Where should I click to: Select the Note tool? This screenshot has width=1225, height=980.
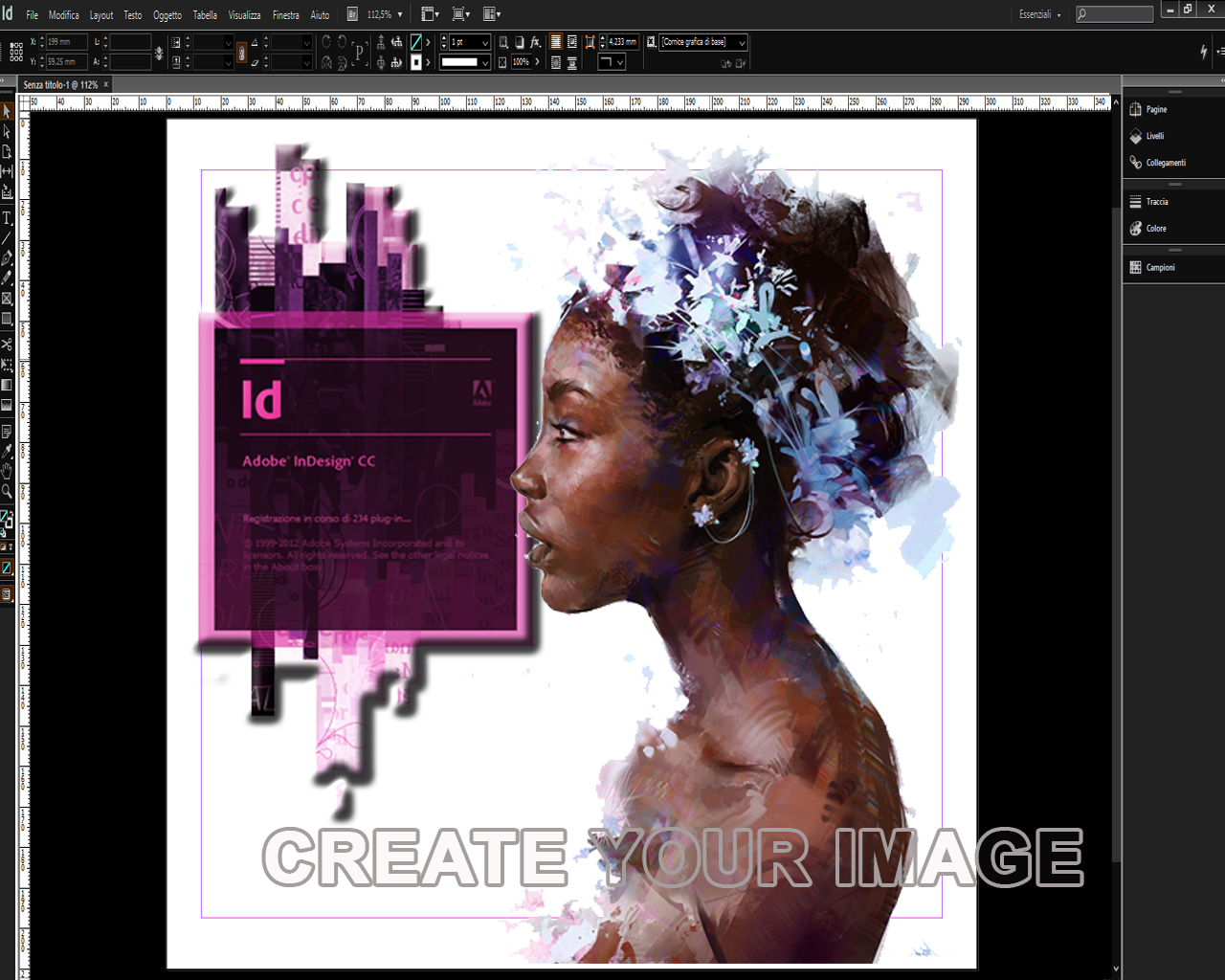(7, 432)
